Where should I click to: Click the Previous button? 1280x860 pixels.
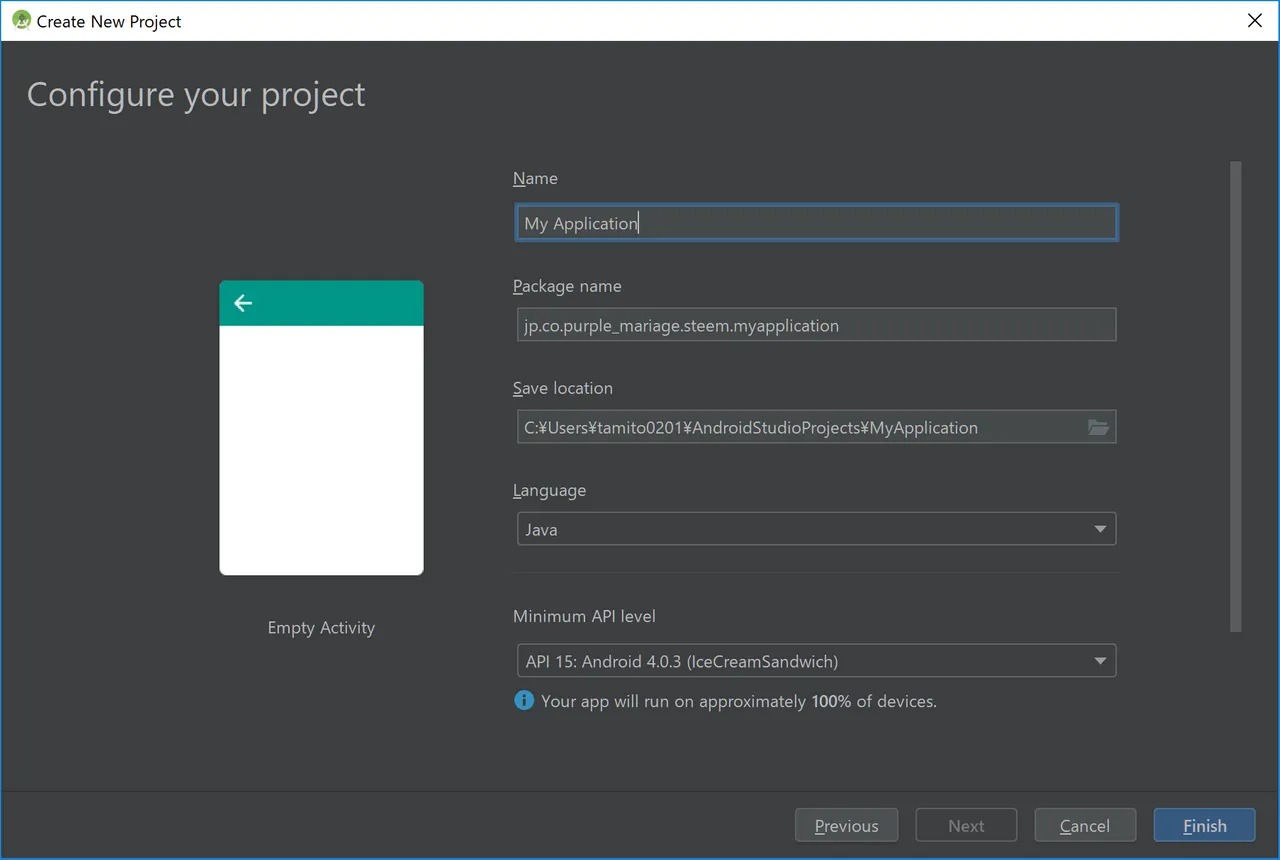[x=846, y=826]
